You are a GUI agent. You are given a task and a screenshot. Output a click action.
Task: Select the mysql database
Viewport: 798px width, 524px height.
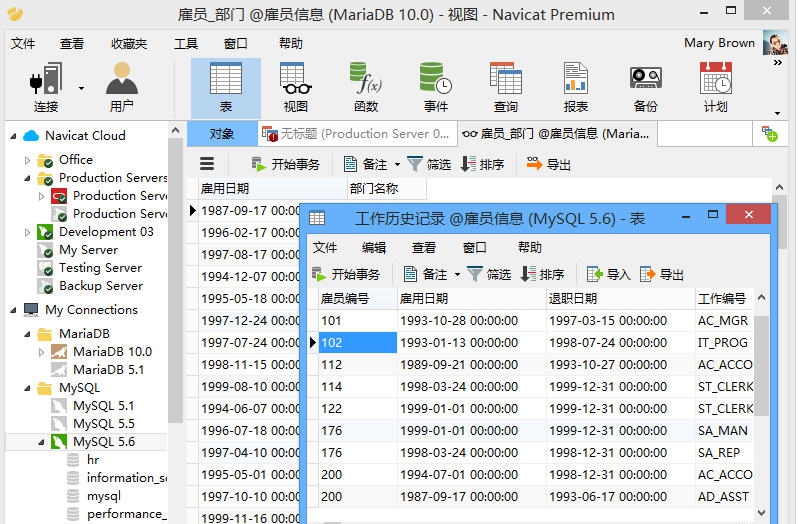click(x=104, y=496)
